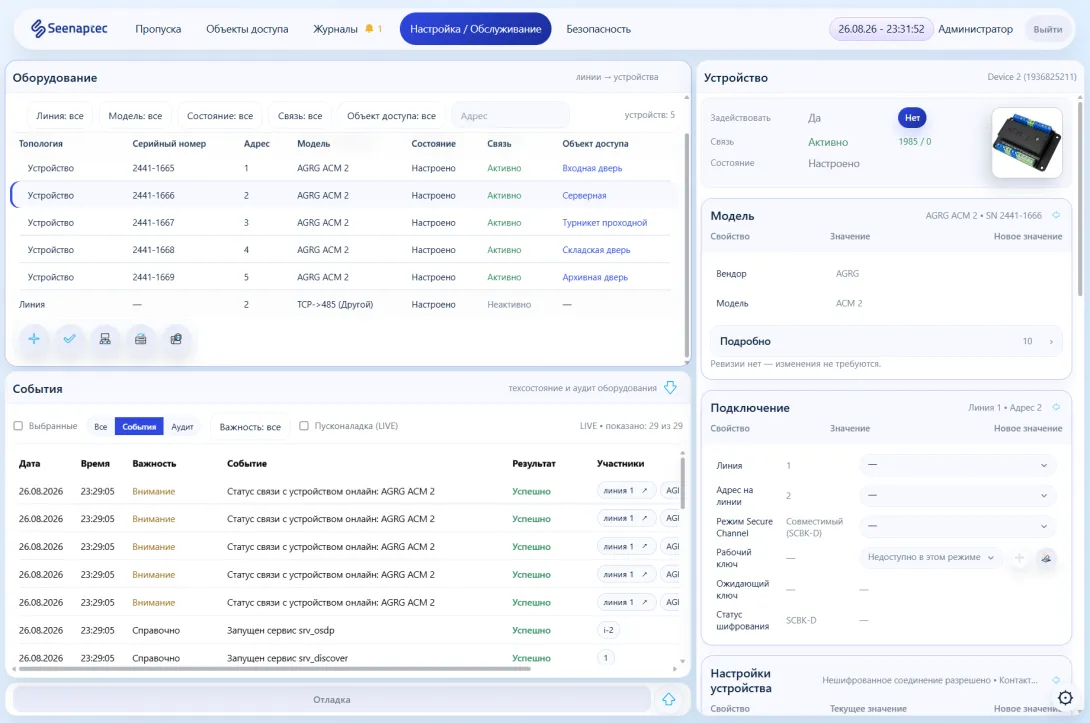Click the last equipment toolbar icon with badge
1090x723 pixels.
coord(176,339)
